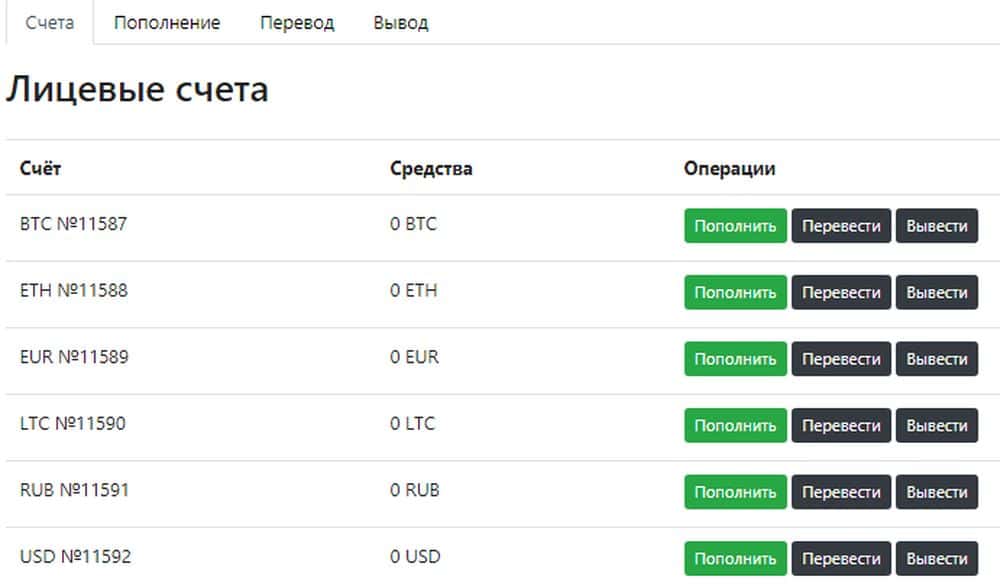Click Пополнить for the EUR account
Viewport: 1000px width, 586px height.
click(735, 359)
